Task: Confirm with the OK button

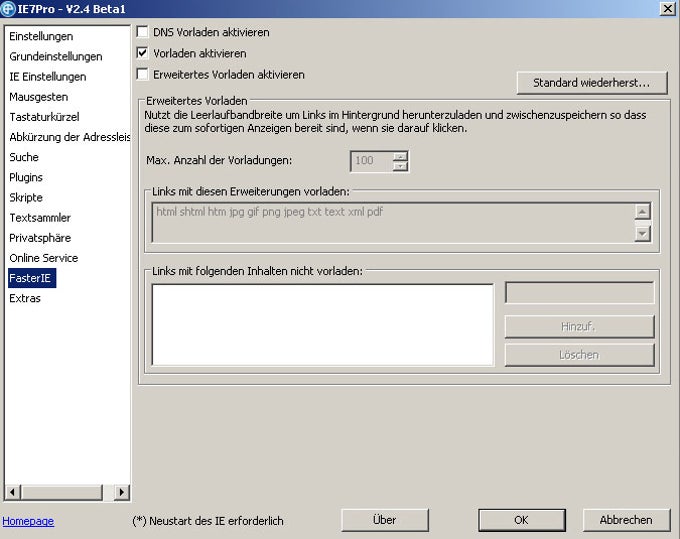Action: click(522, 520)
